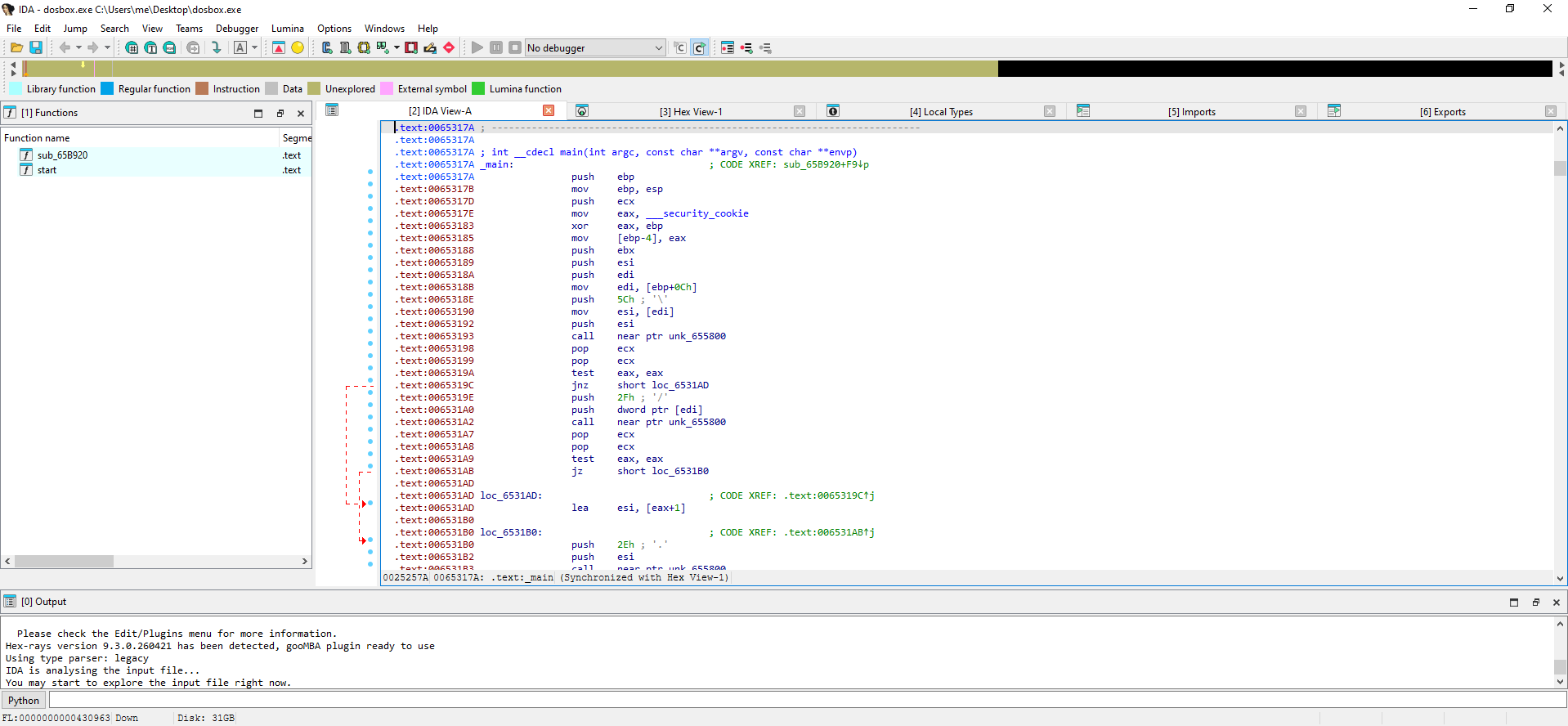Maximize the Functions panel
The image size is (1568, 726).
[x=258, y=113]
